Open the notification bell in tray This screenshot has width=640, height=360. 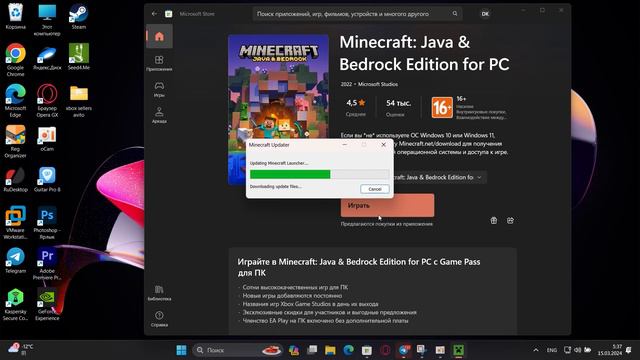[629, 350]
